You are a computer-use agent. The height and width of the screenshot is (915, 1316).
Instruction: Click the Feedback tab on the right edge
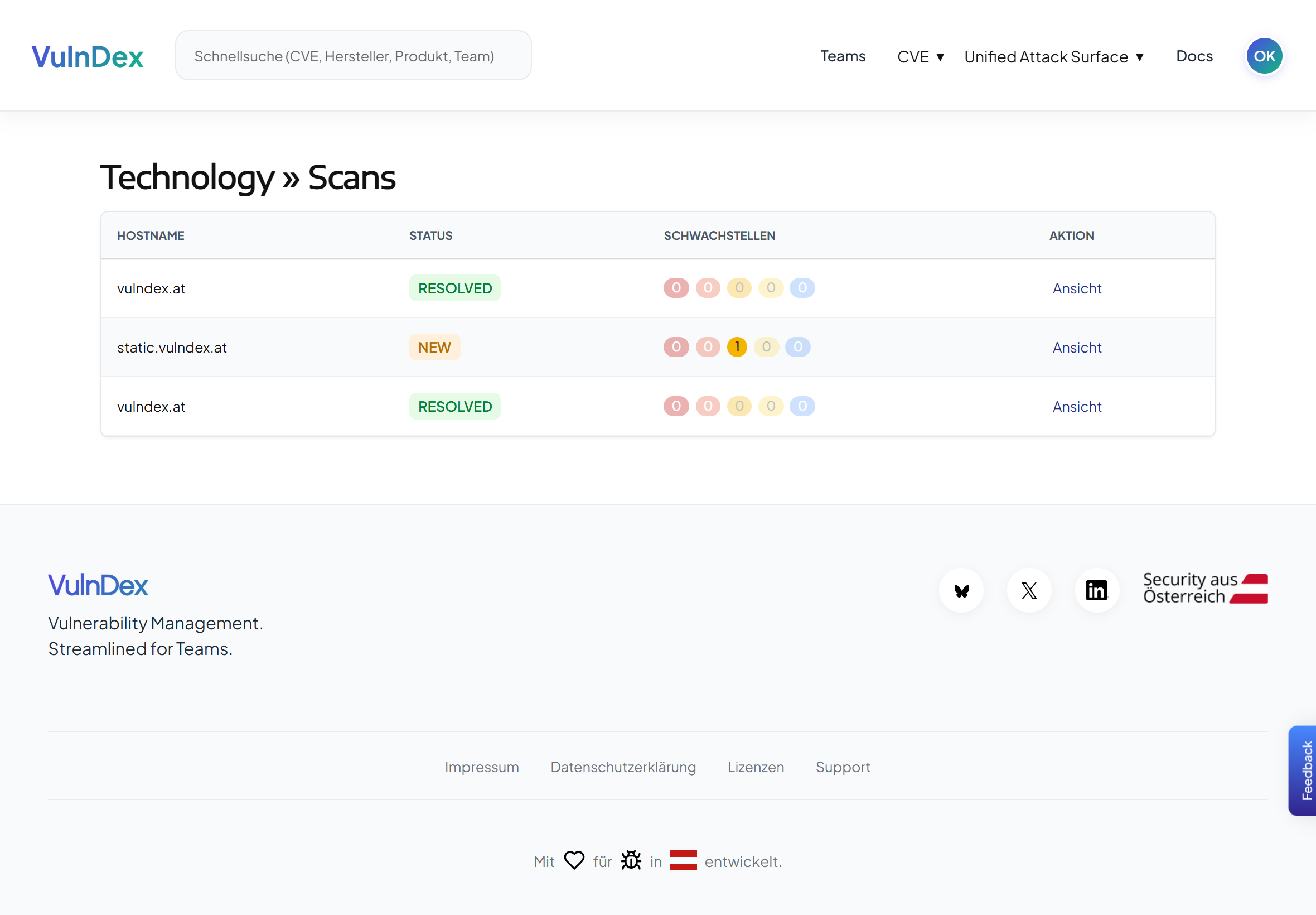(x=1307, y=770)
